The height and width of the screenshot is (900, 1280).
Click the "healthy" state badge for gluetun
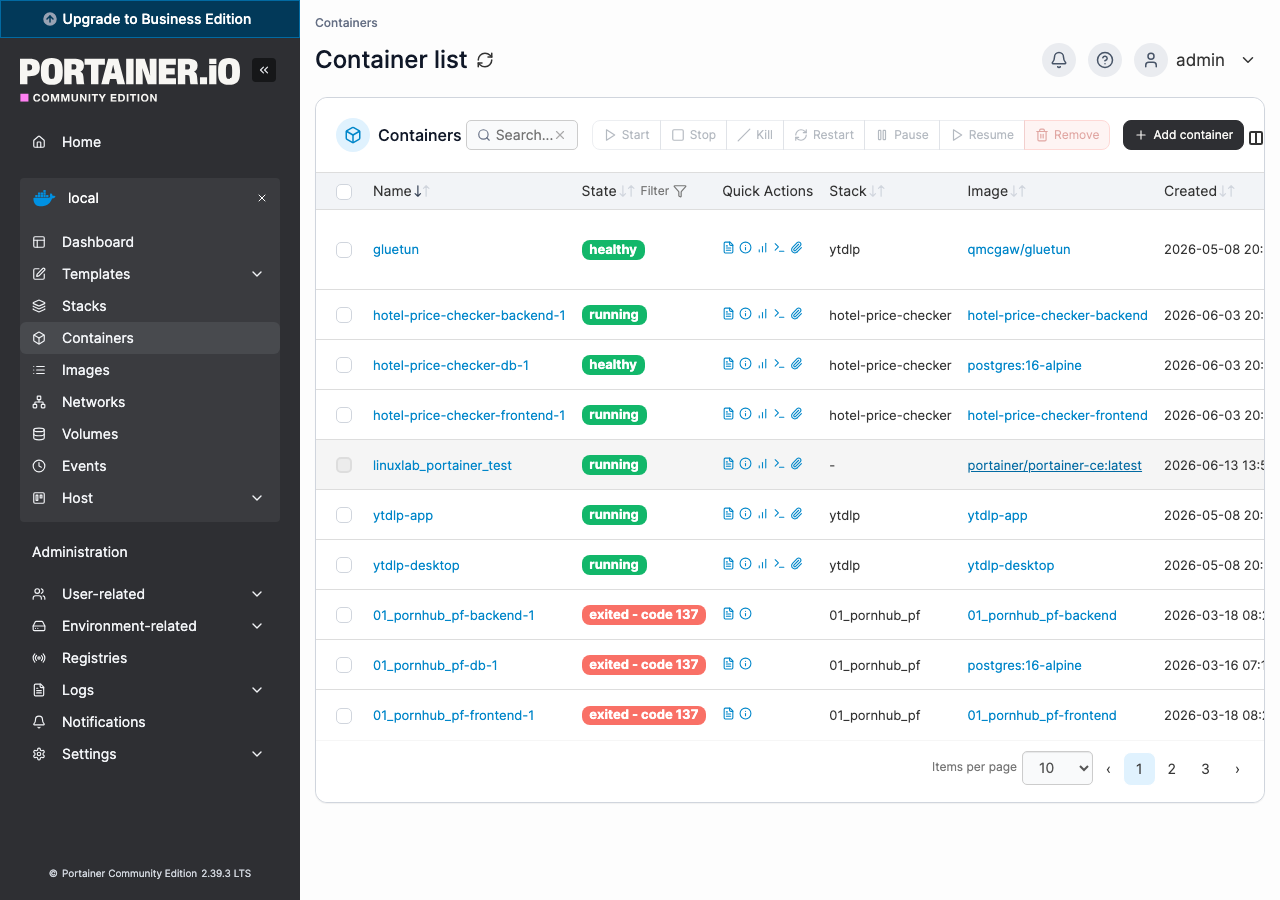coord(613,250)
